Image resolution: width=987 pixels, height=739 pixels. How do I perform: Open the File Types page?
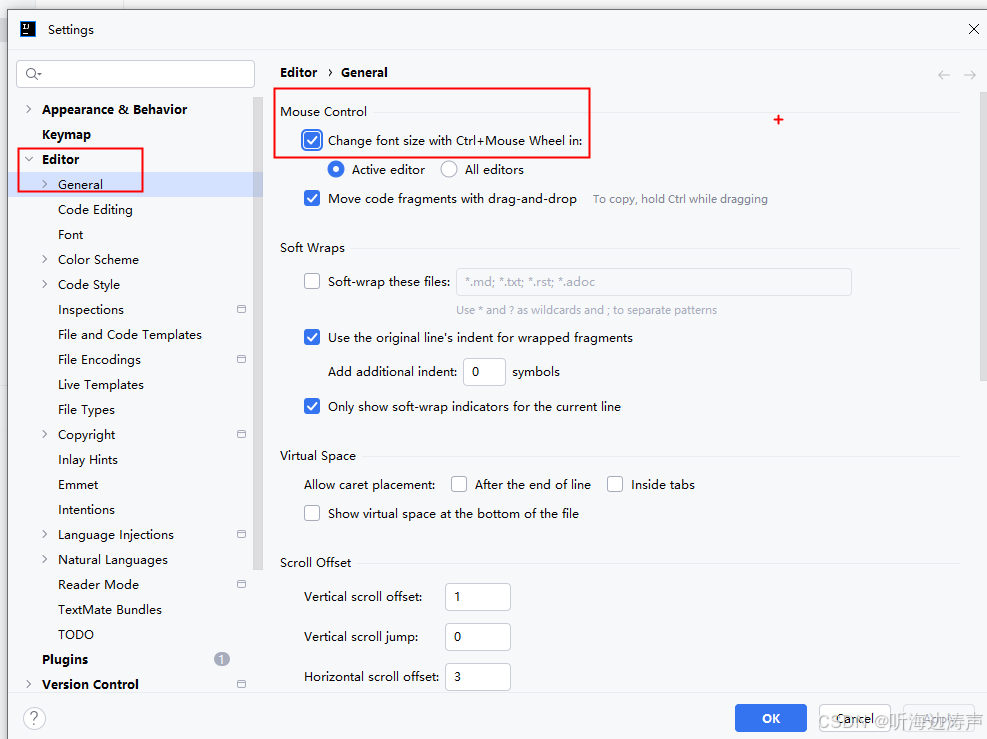pyautogui.click(x=86, y=410)
